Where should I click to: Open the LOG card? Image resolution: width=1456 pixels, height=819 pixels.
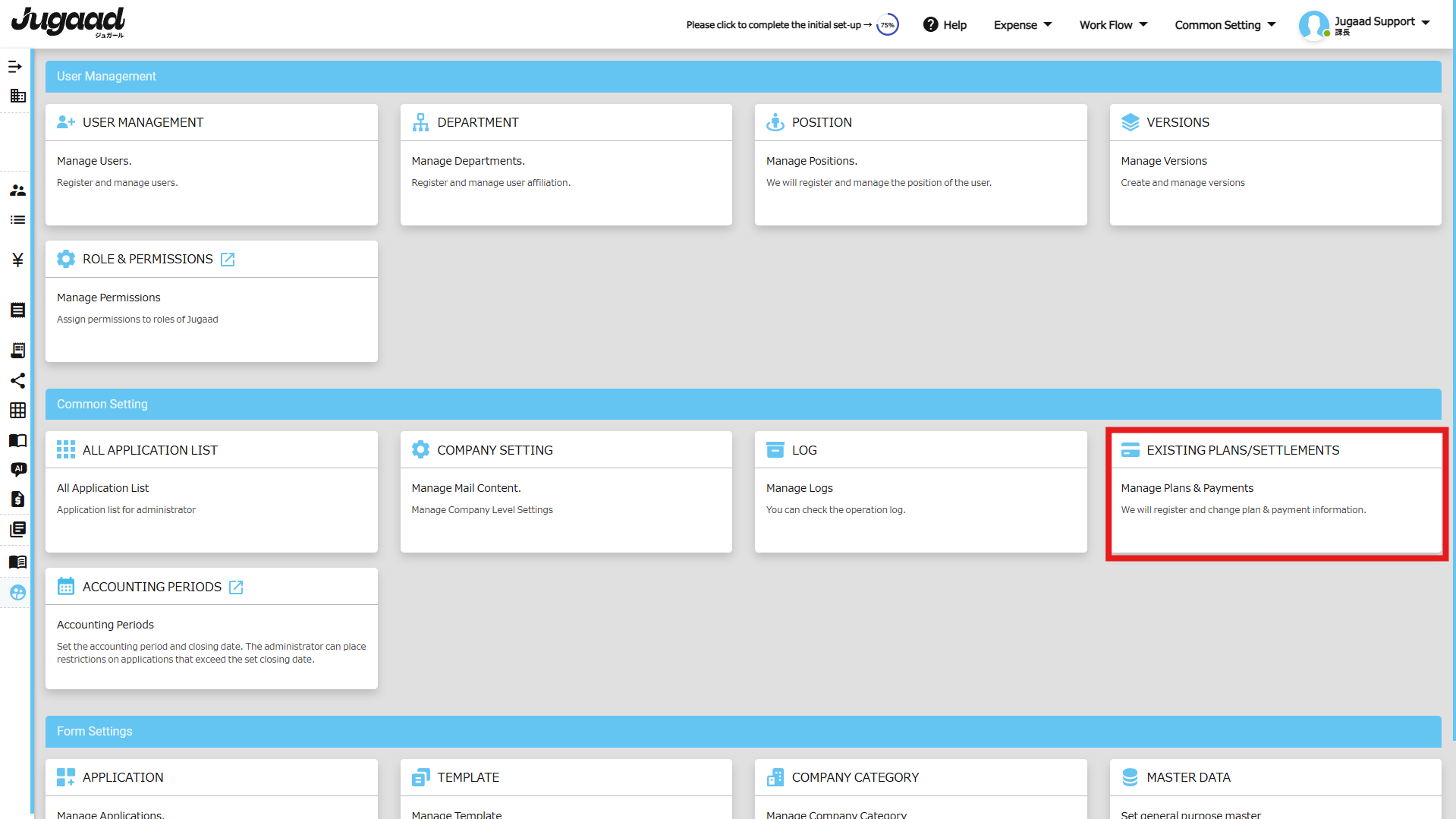[920, 492]
